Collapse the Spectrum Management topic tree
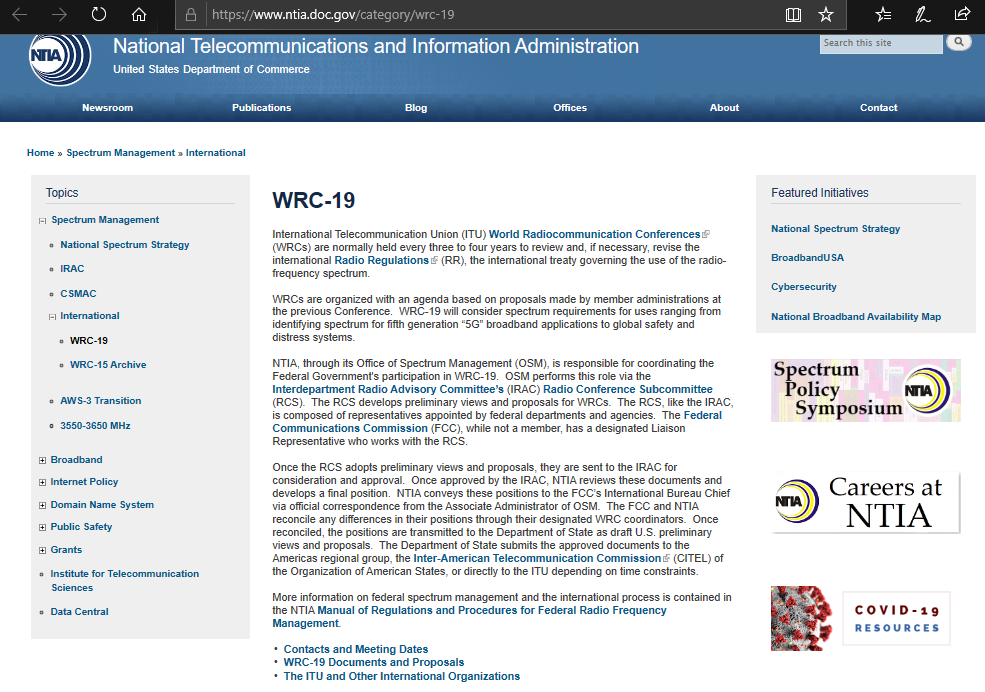 pyautogui.click(x=43, y=220)
